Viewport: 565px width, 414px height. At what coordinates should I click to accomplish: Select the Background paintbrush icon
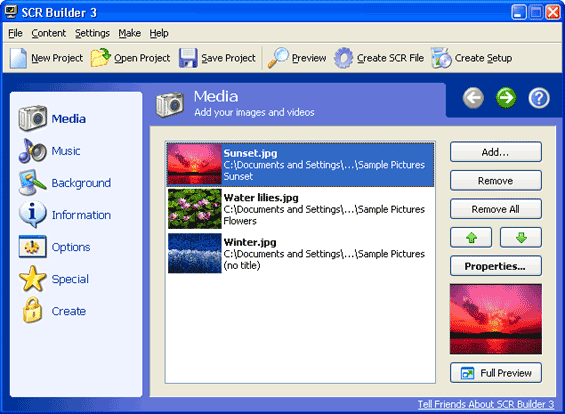[32, 182]
